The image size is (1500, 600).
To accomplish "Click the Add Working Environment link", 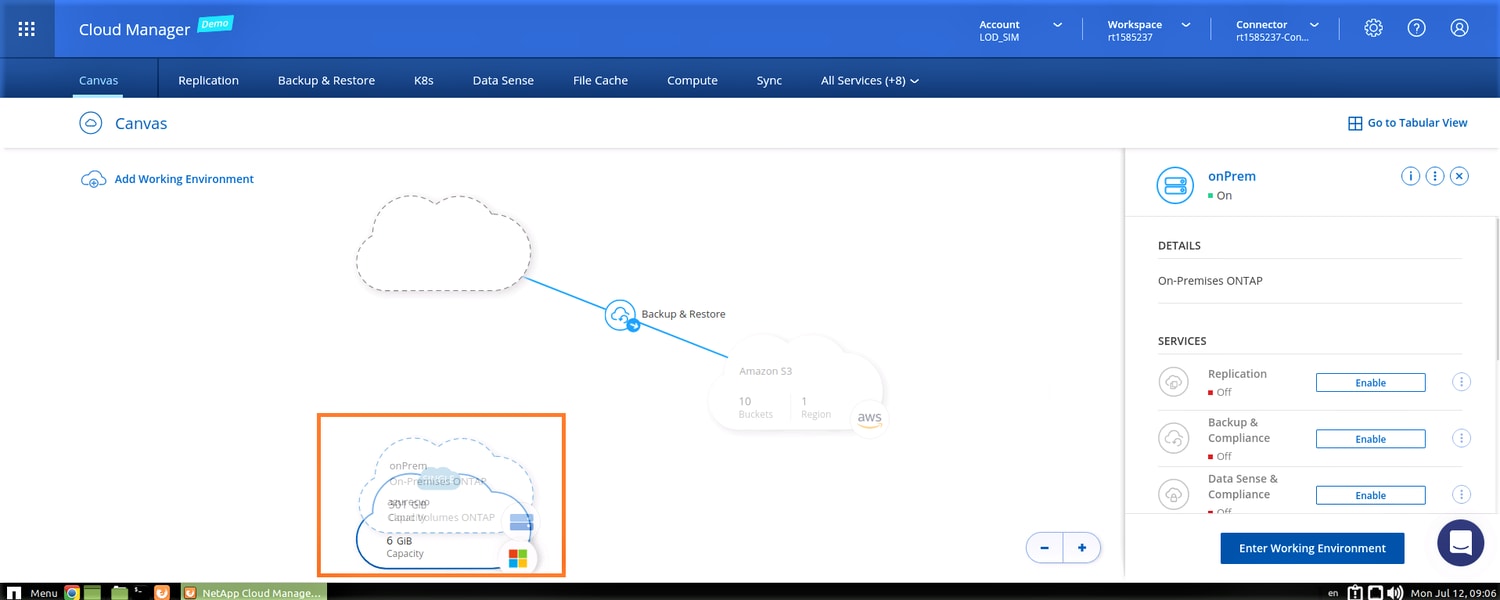I will click(184, 179).
